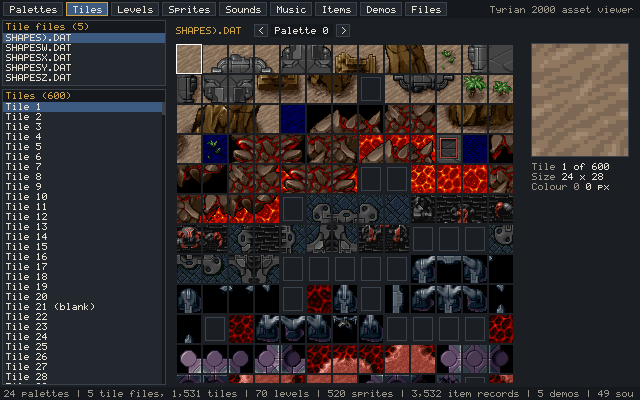Go to previous palette with left arrow
The image size is (640, 400).
tap(261, 31)
